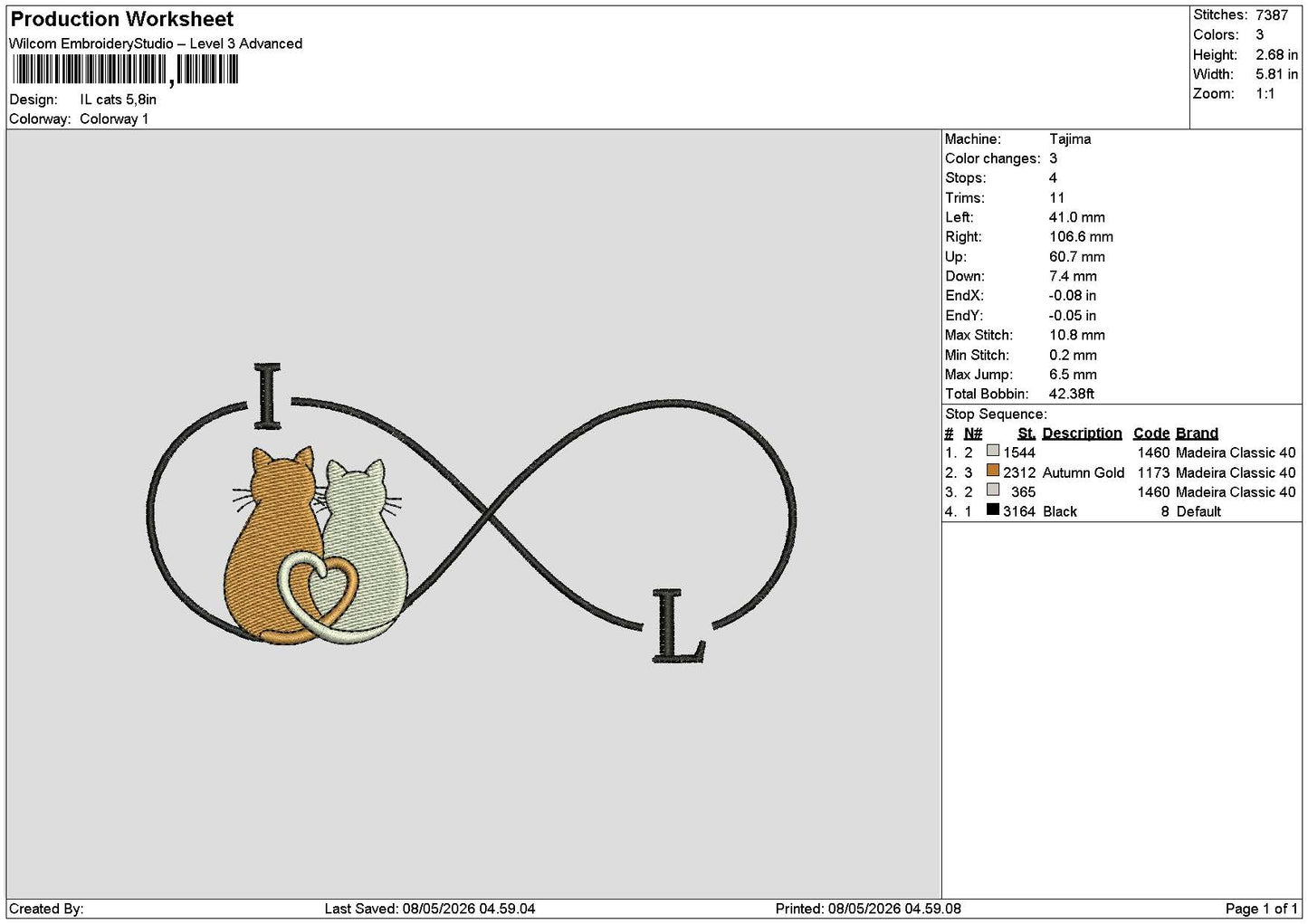Click the Total Bobbin value '42.38ft'
Viewport: 1308px width, 924px height.
click(x=1072, y=394)
